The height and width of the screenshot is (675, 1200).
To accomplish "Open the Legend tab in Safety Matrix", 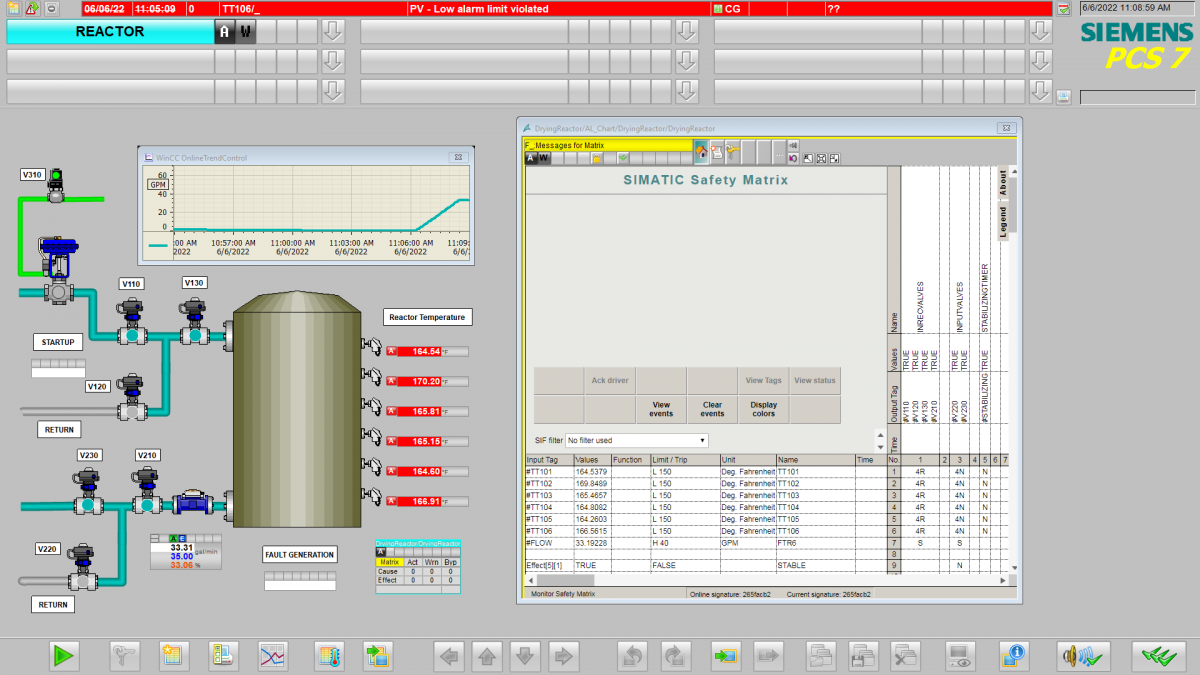I will point(1004,223).
